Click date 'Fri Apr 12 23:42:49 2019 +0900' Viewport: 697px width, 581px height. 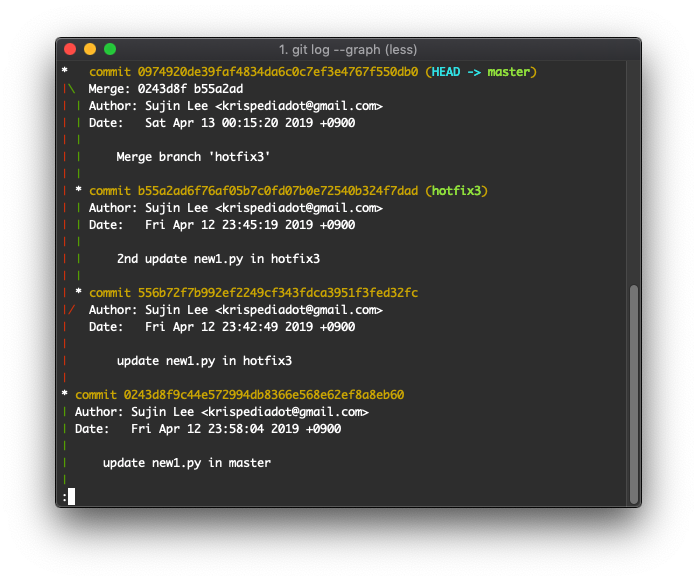(x=250, y=327)
